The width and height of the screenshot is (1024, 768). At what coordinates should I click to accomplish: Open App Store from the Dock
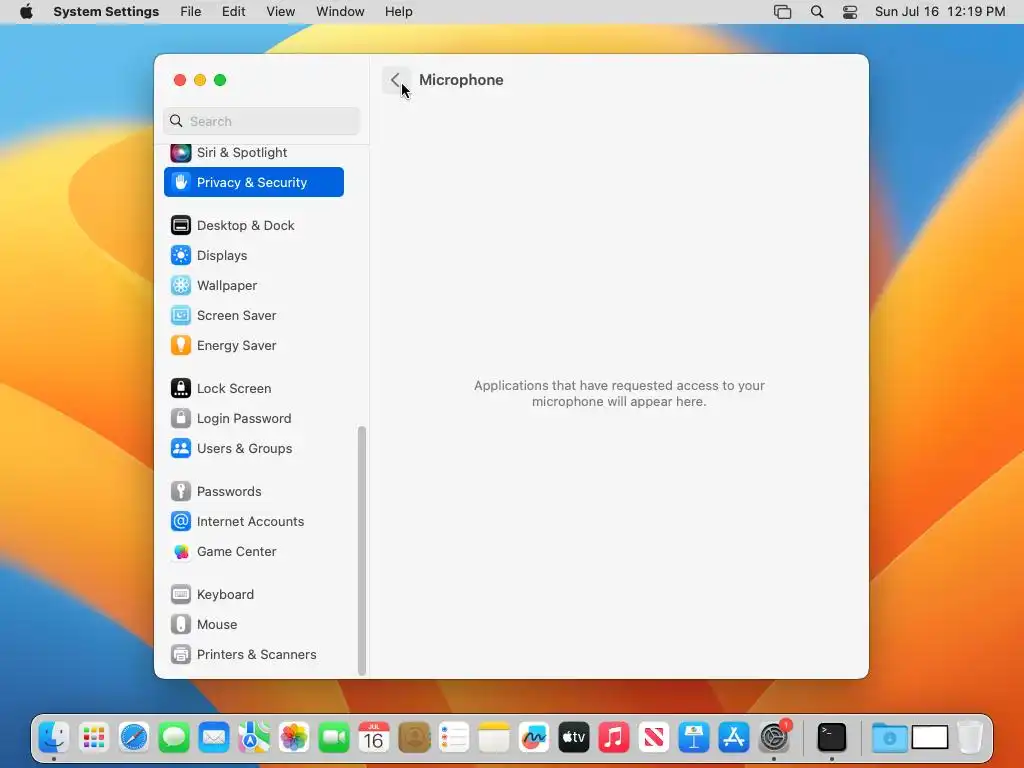coord(734,738)
